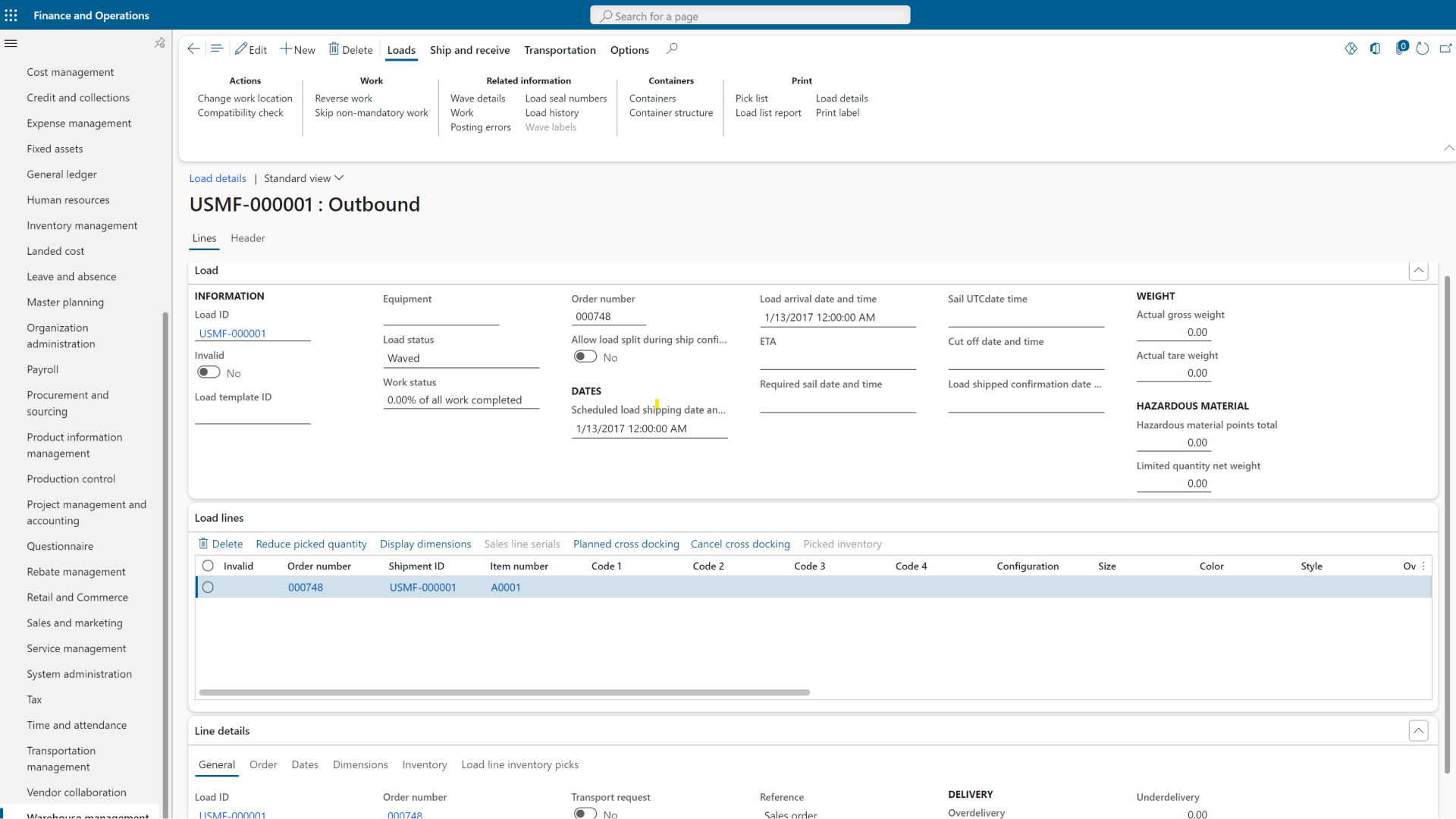Click the Power Apps icon
This screenshot has height=819, width=1456.
[1352, 48]
